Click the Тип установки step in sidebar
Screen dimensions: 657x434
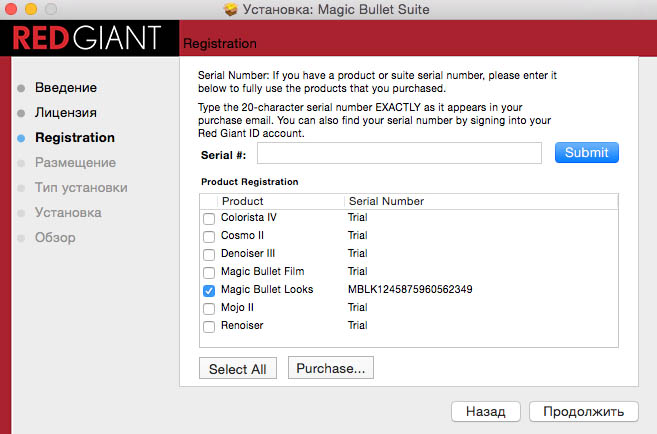(x=81, y=188)
